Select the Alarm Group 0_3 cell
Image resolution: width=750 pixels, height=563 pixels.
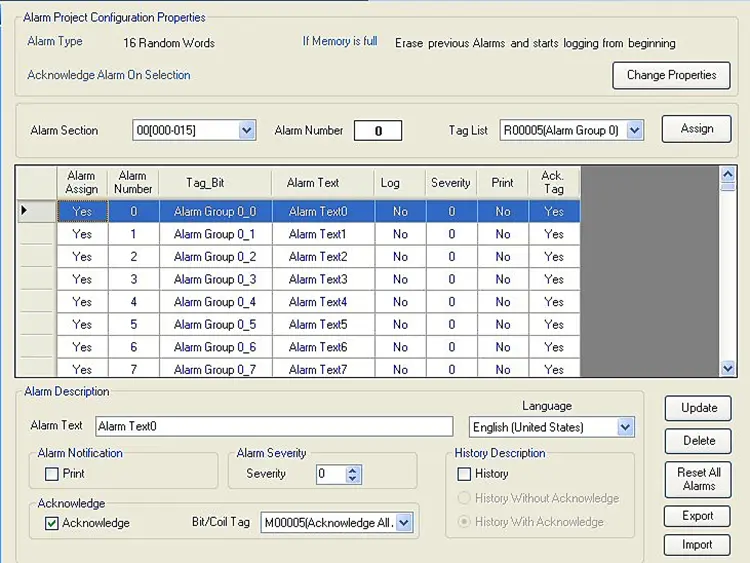tap(215, 279)
